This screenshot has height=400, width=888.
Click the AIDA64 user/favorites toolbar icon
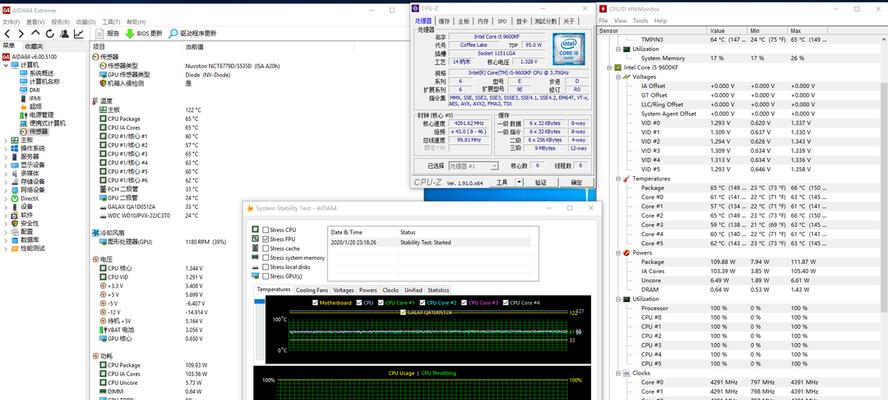[65, 33]
